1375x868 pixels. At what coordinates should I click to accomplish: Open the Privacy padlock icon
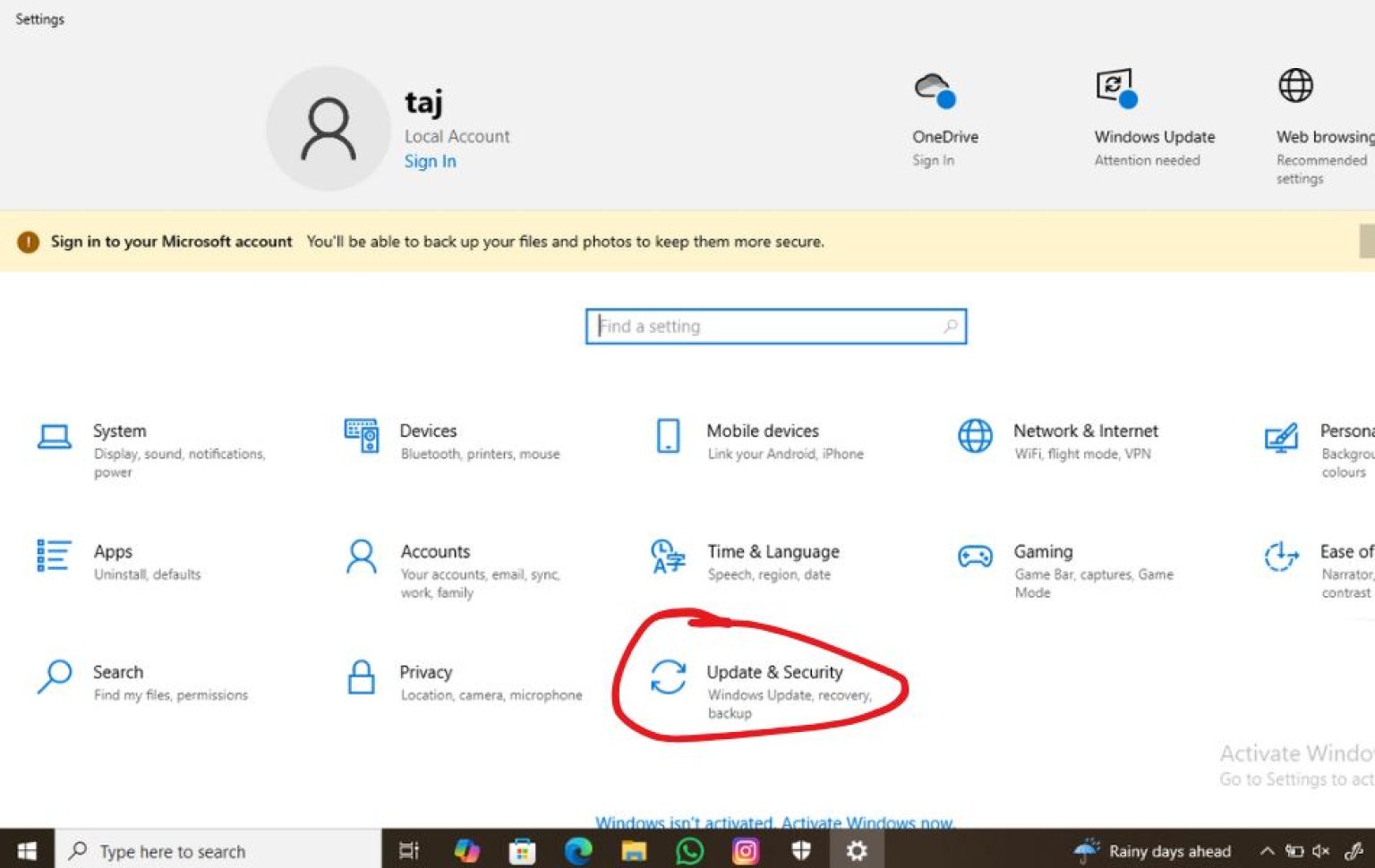(x=362, y=677)
